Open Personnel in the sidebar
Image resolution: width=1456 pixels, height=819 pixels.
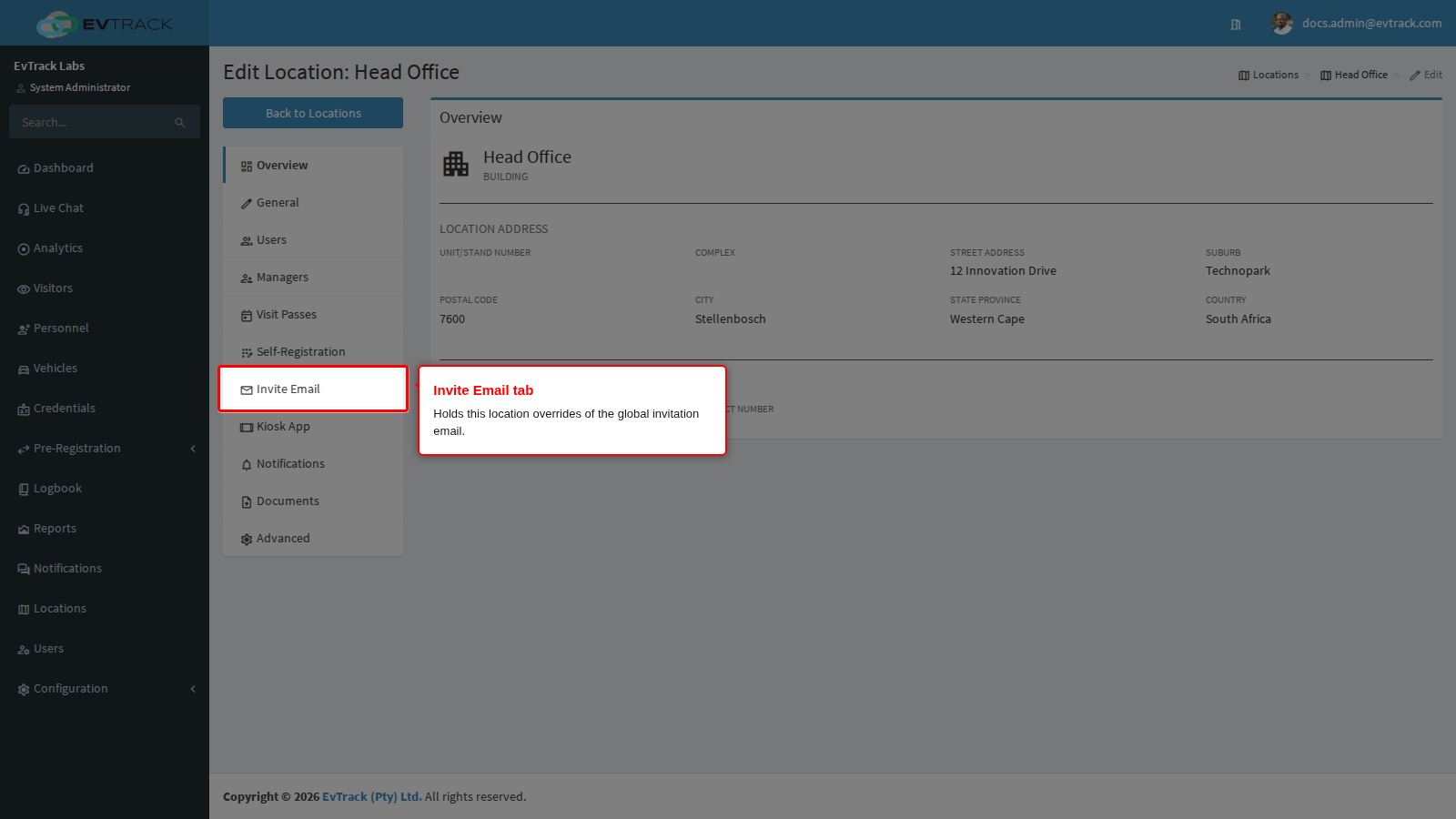(x=105, y=329)
